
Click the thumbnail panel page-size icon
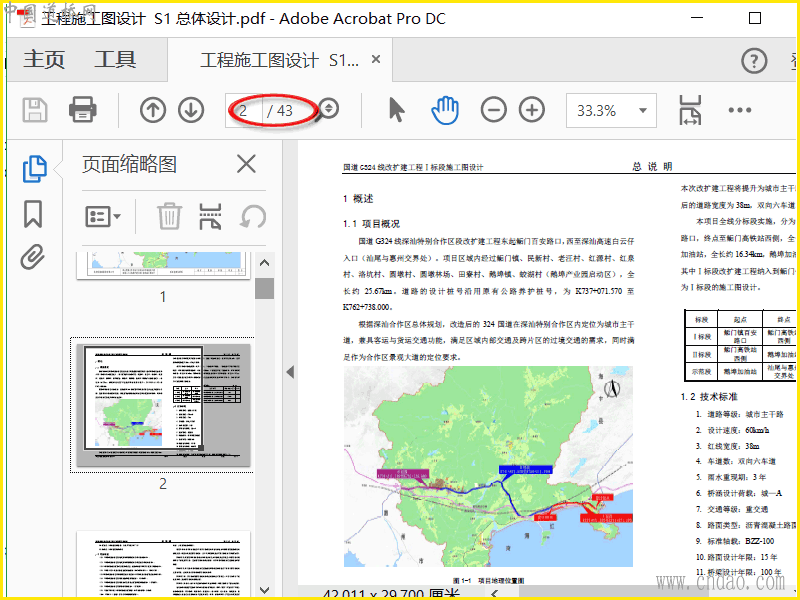(210, 216)
